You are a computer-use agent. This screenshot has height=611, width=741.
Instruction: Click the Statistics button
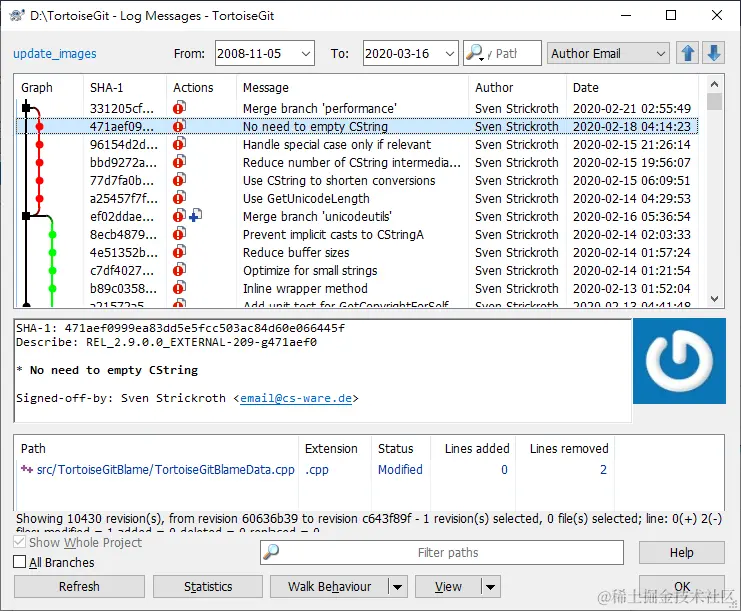click(208, 586)
